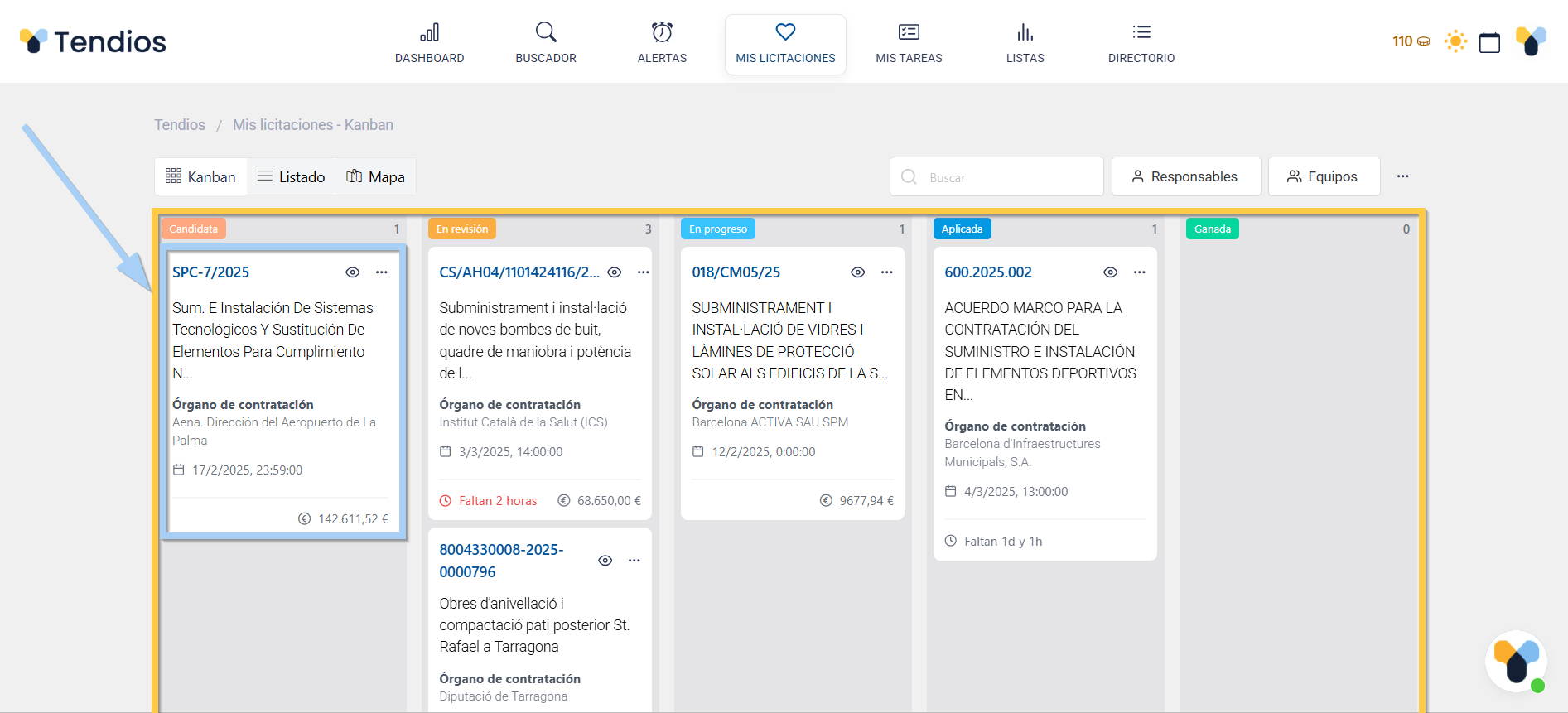Switch to Listado view tab
Screen dimensions: 1568x713
[291, 177]
